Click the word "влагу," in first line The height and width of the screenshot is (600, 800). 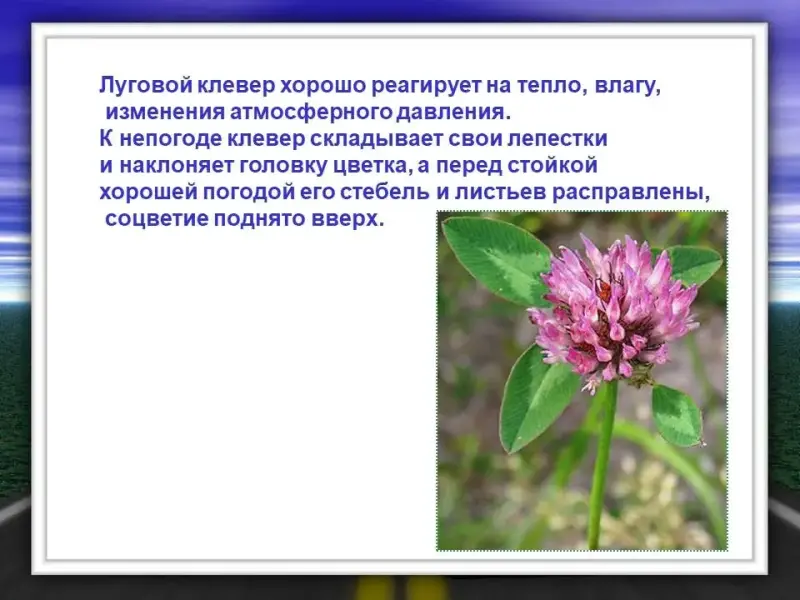point(628,86)
